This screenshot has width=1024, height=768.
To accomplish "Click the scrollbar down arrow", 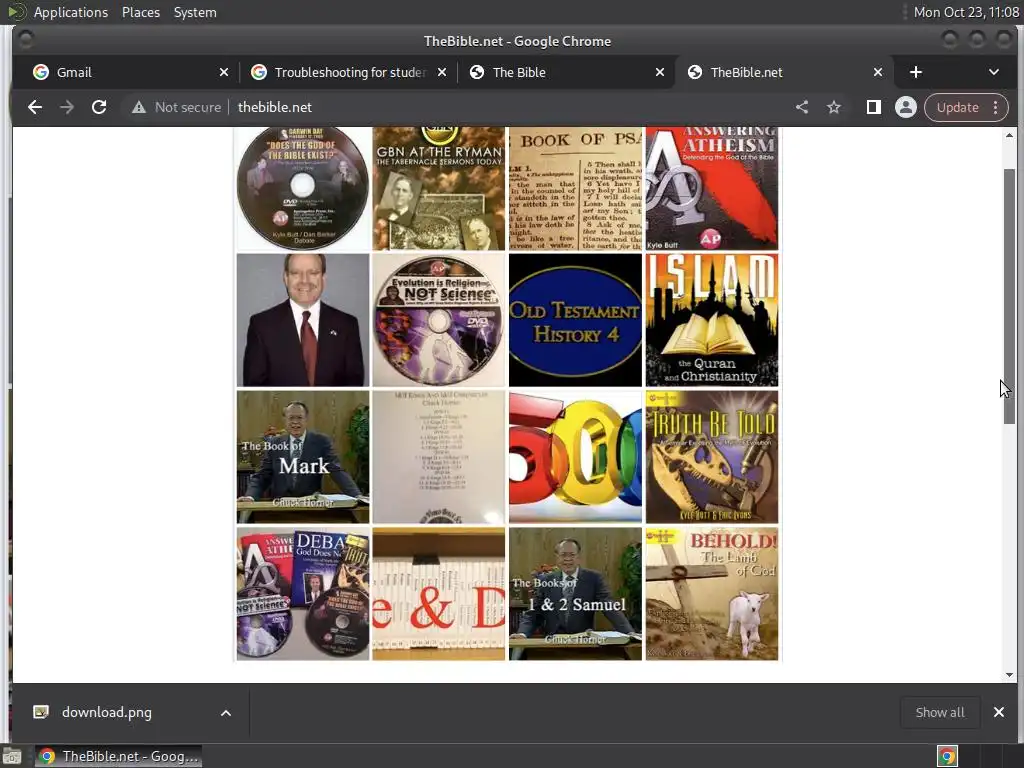I will [x=1009, y=675].
